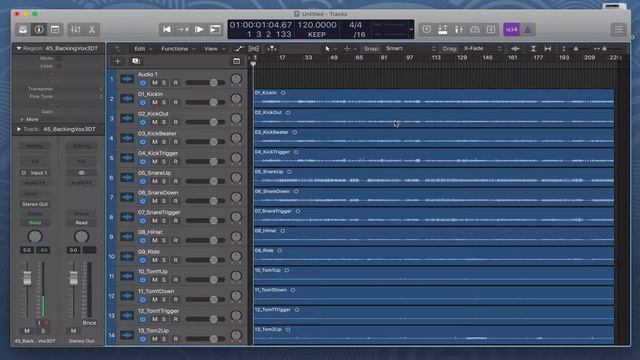Go to beginning of project
This screenshot has height=360, width=640.
[167, 29]
